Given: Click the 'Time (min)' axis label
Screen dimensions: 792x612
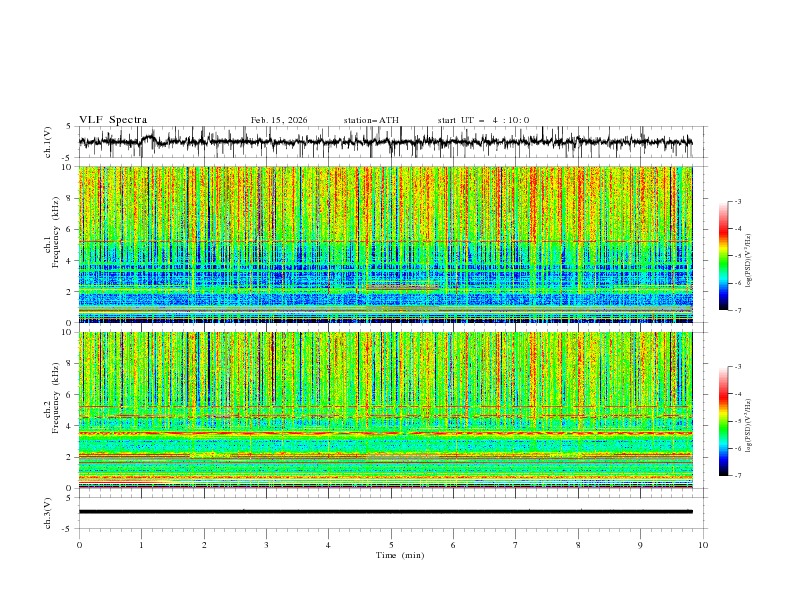Looking at the screenshot, I should click(x=400, y=555).
